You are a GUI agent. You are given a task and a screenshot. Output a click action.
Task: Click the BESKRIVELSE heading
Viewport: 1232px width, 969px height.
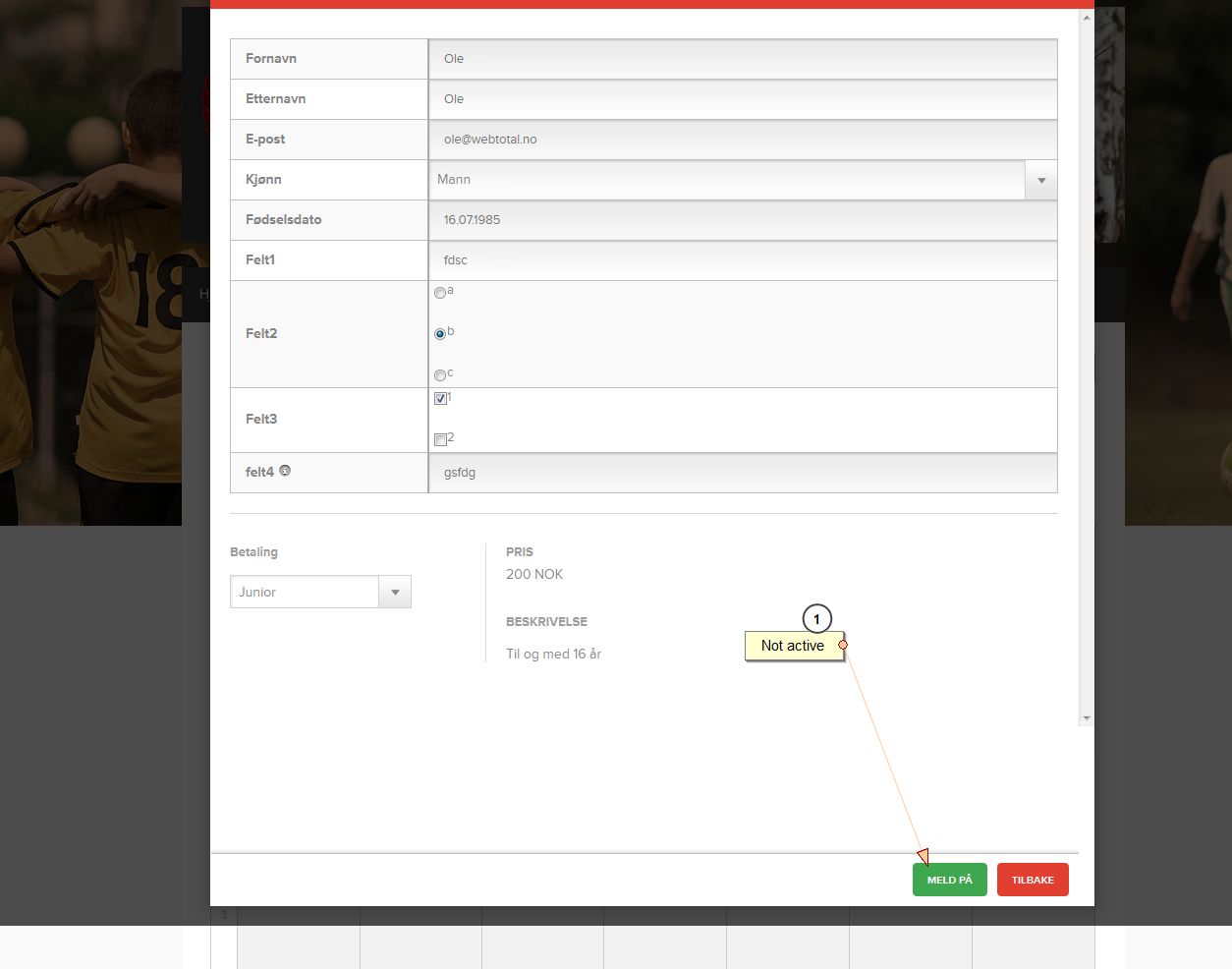(546, 621)
